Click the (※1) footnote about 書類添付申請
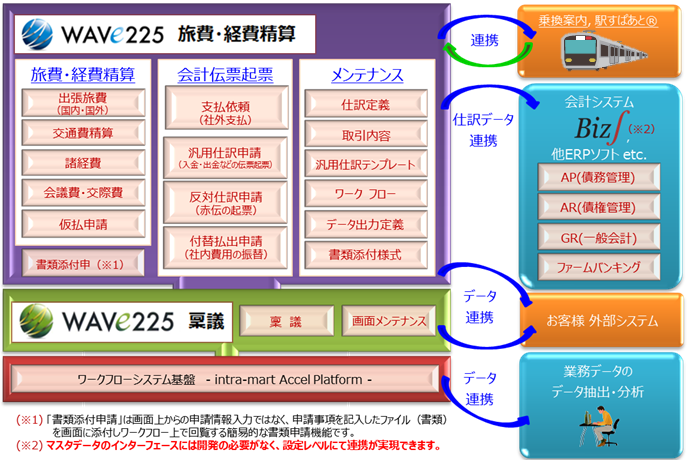 coord(232,426)
